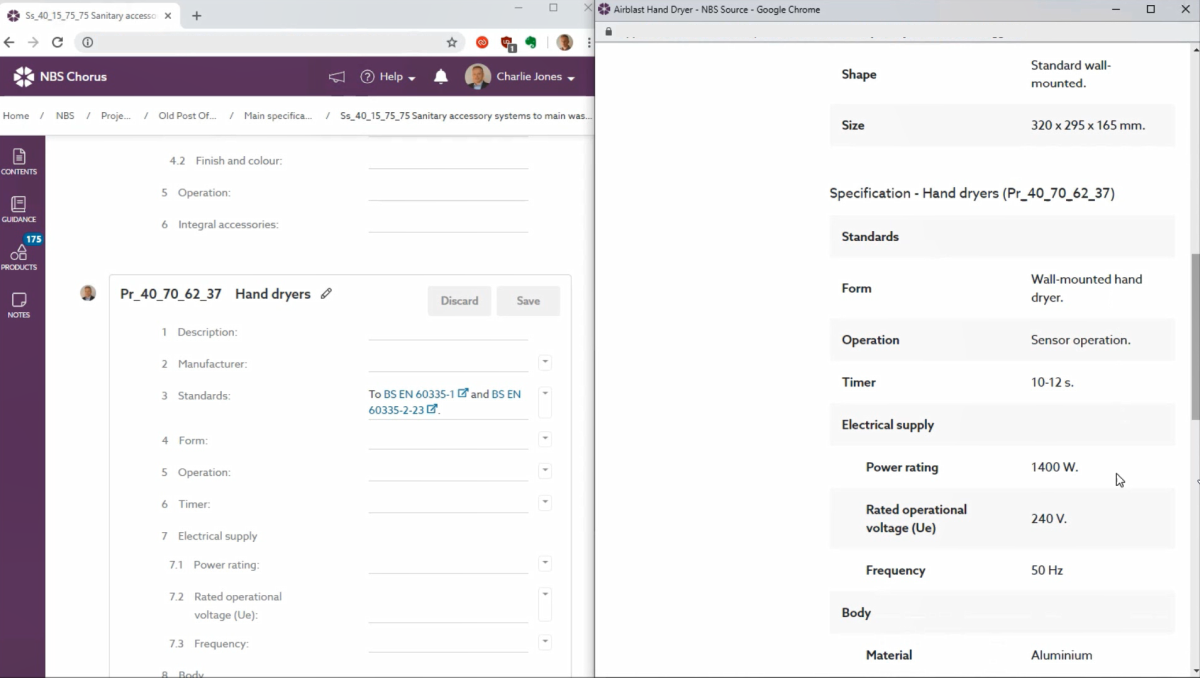Viewport: 1200px width, 678px height.
Task: Open the Guidance sidebar panel
Action: tap(19, 209)
